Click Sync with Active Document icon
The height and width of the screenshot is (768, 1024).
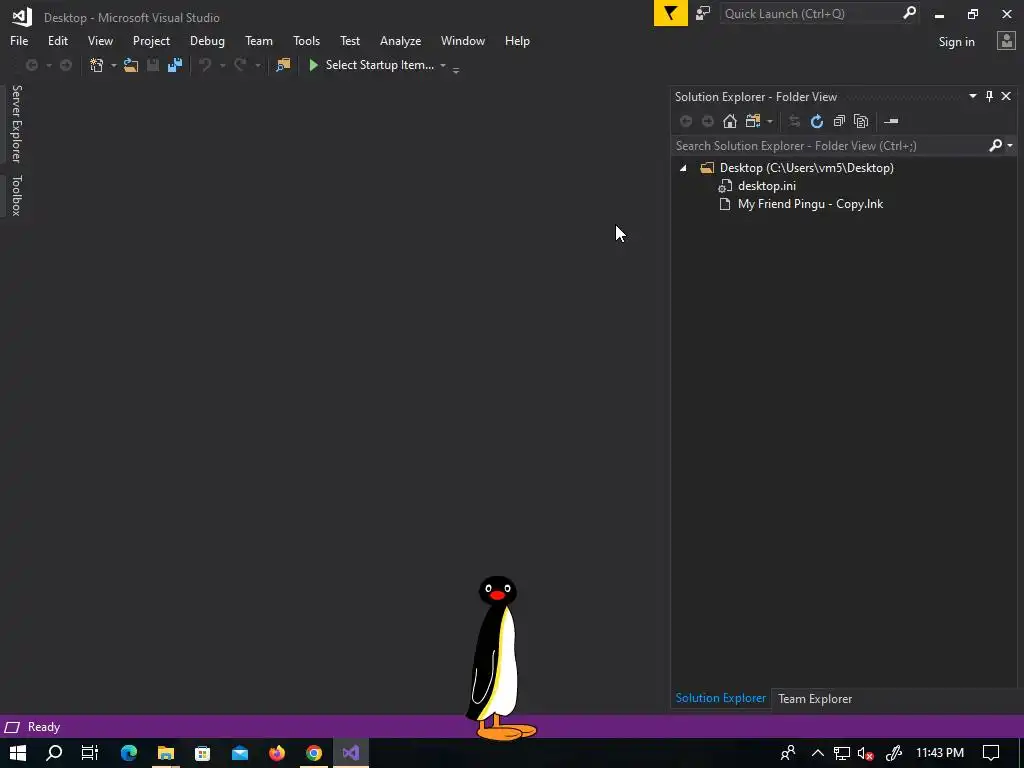(794, 121)
